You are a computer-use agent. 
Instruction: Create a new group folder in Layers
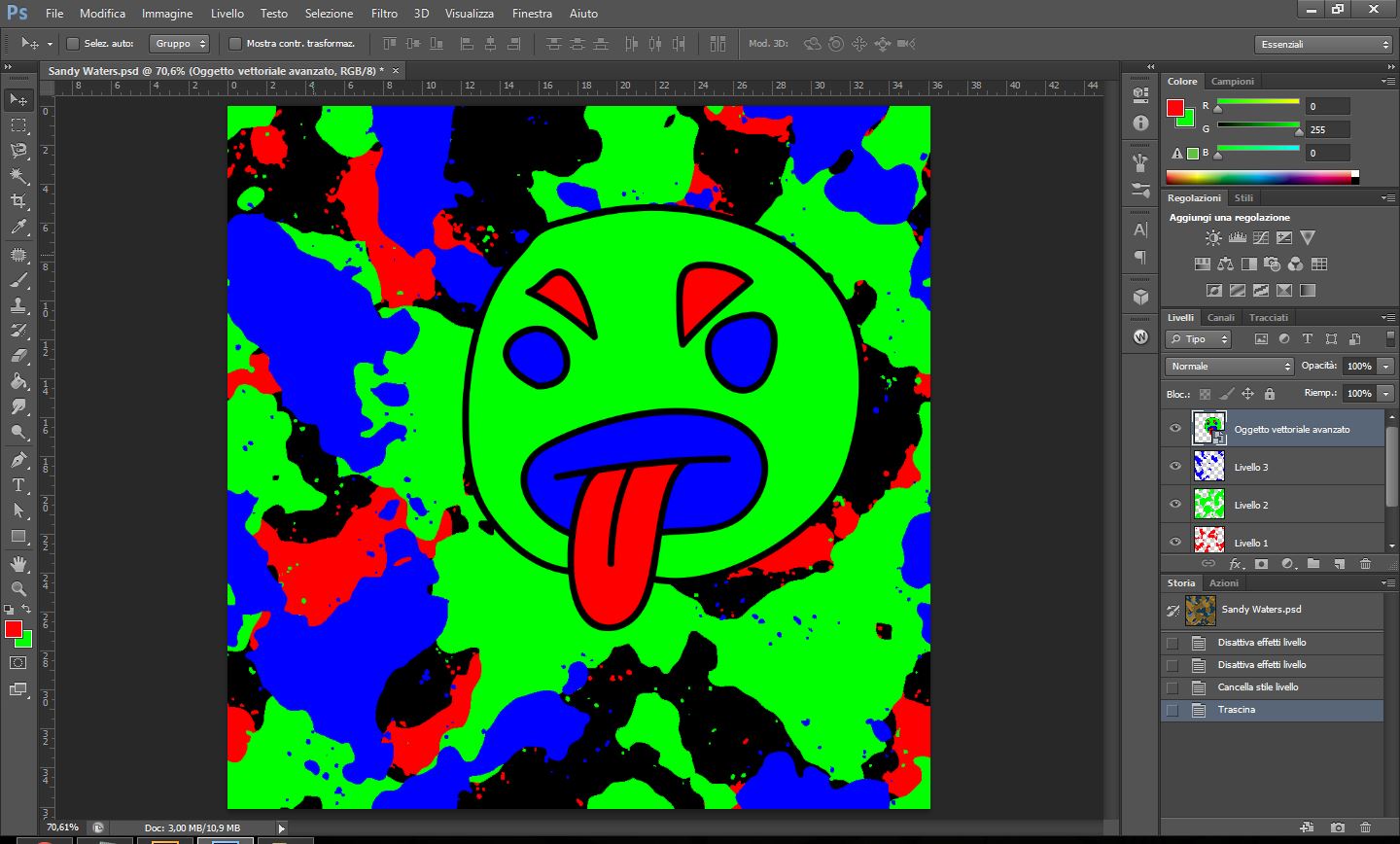(x=1313, y=564)
